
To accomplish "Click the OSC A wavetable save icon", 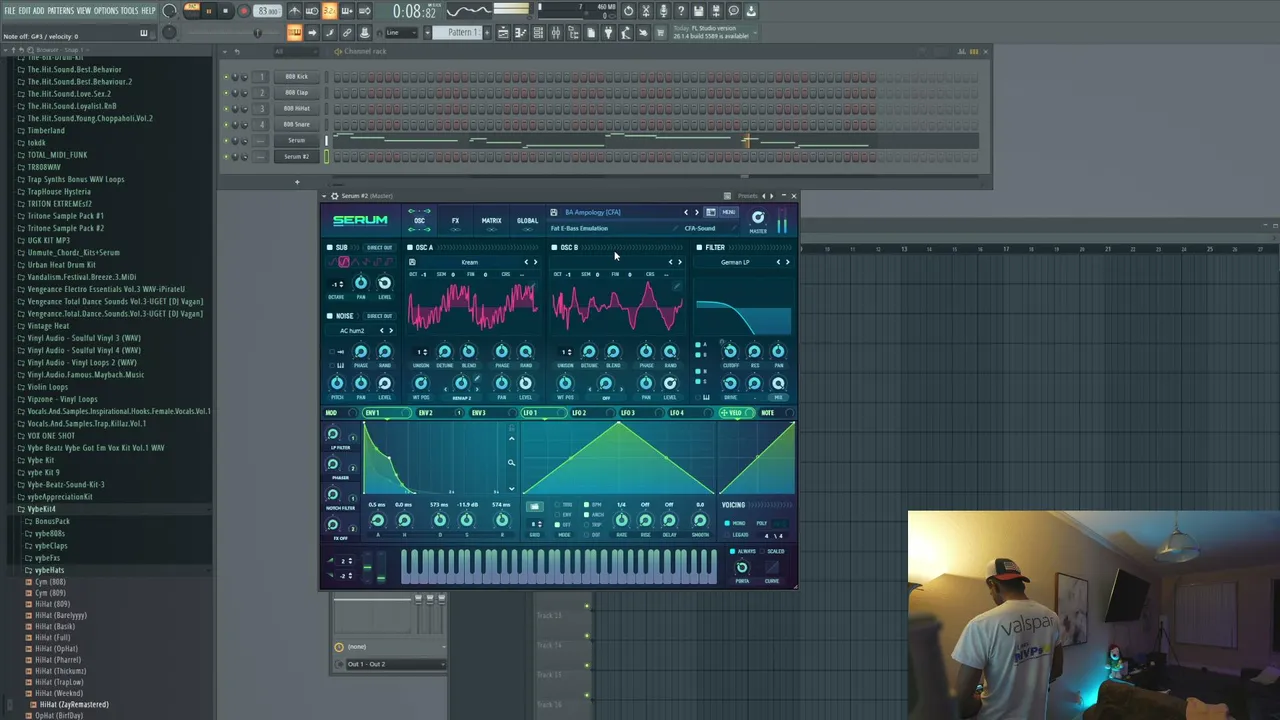I will point(412,262).
